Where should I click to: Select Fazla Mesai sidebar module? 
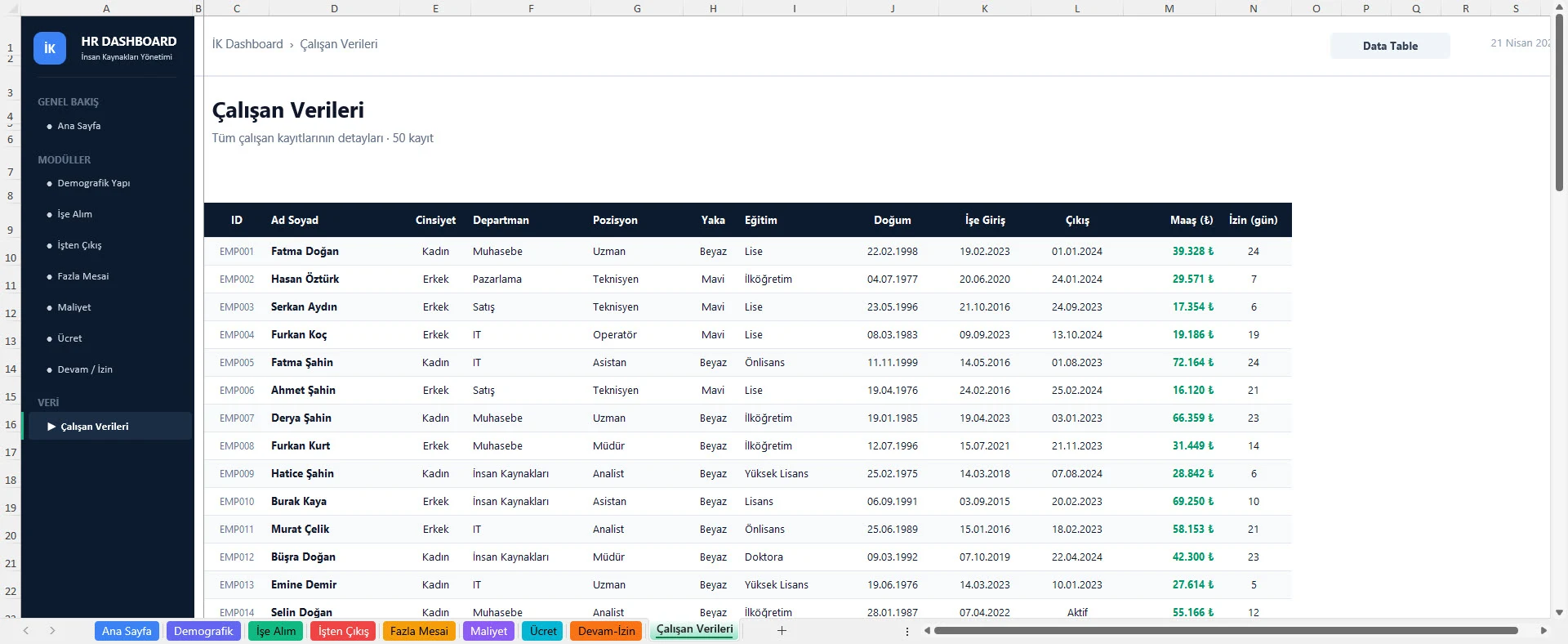82,276
